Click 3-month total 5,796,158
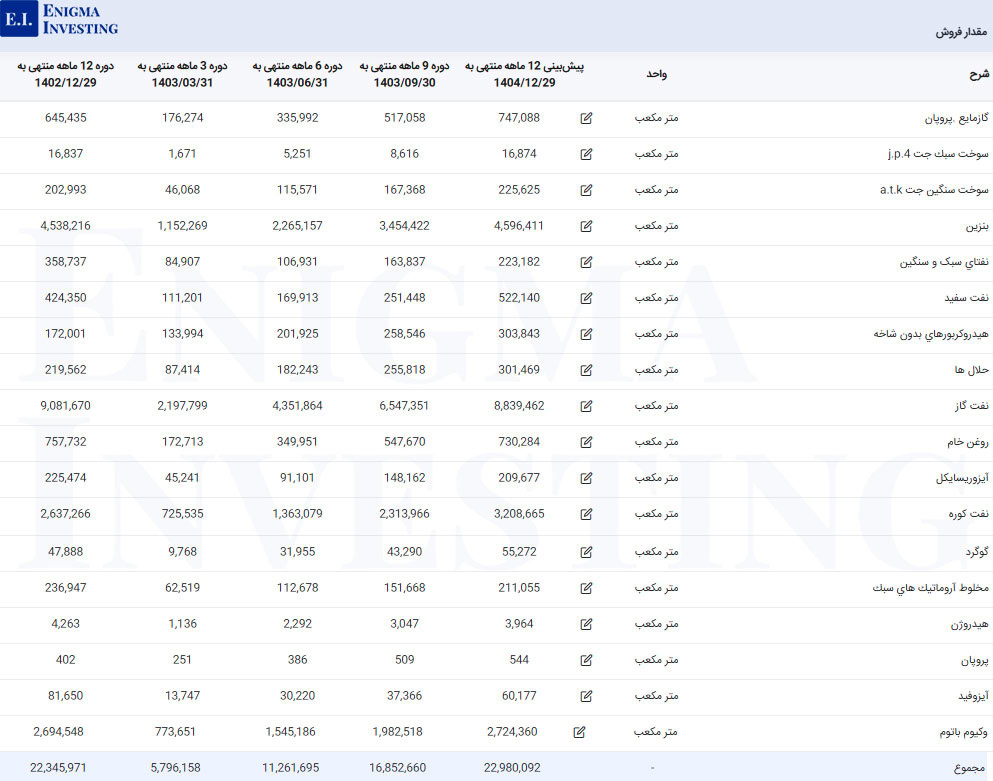 (175, 768)
